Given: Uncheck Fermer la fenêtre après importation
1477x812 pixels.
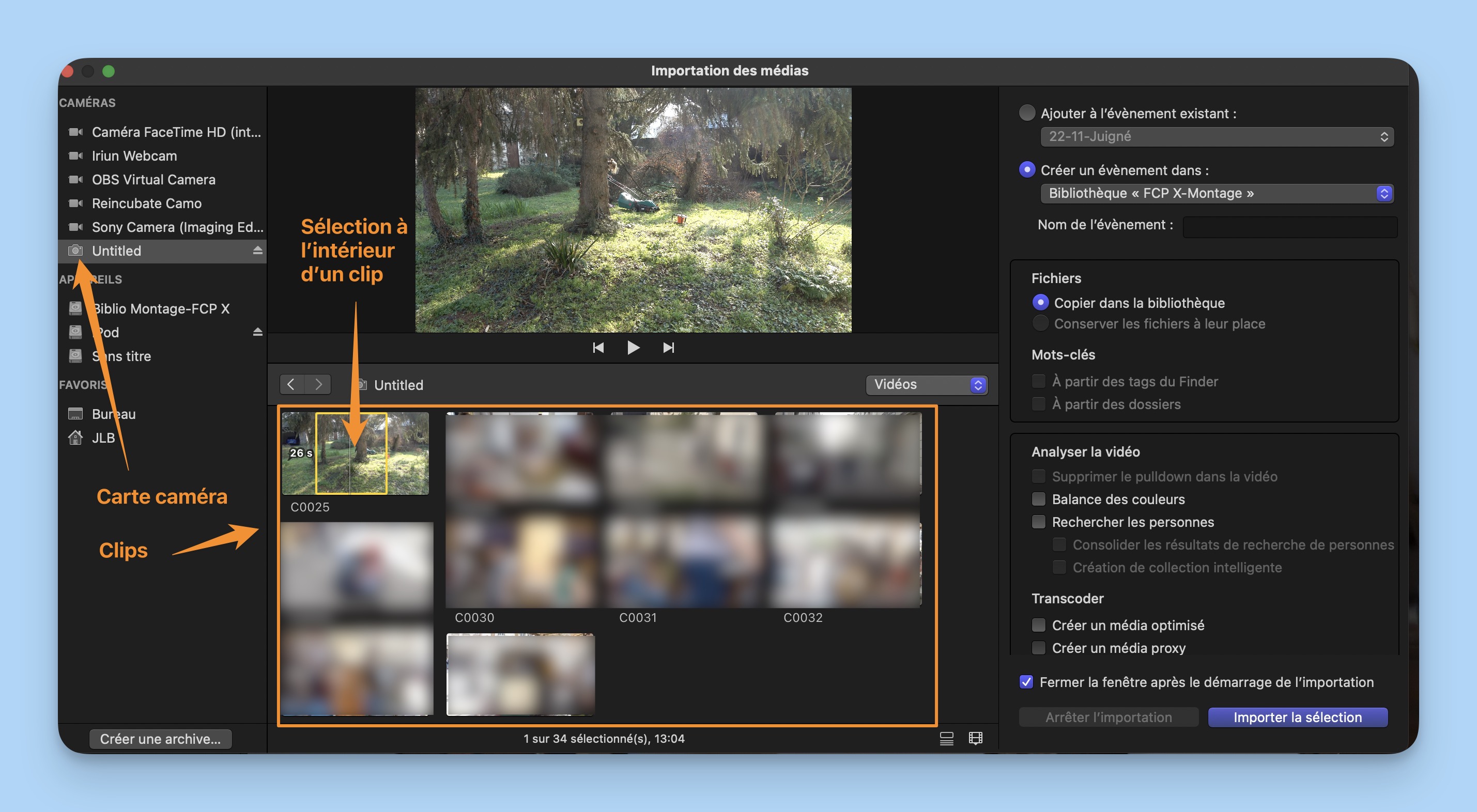Looking at the screenshot, I should [1026, 682].
